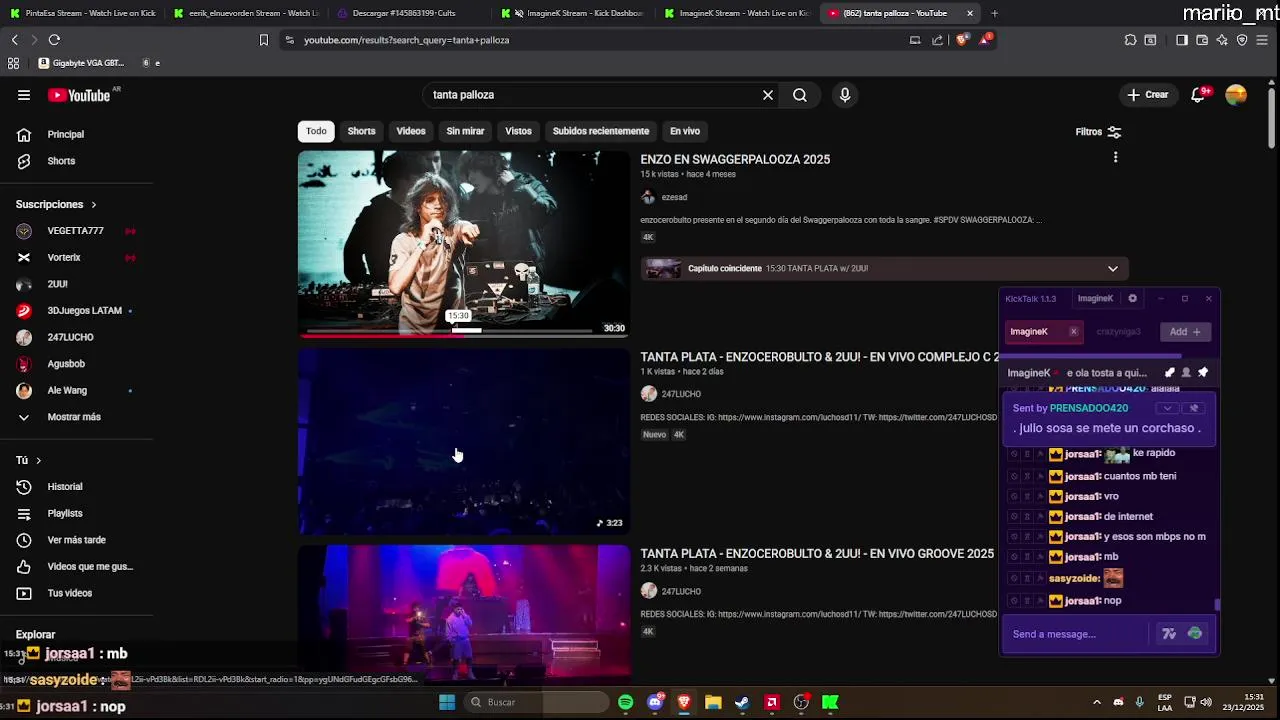Open more actions for the Swaggerpalooza video
The image size is (1280, 720).
[x=1115, y=157]
